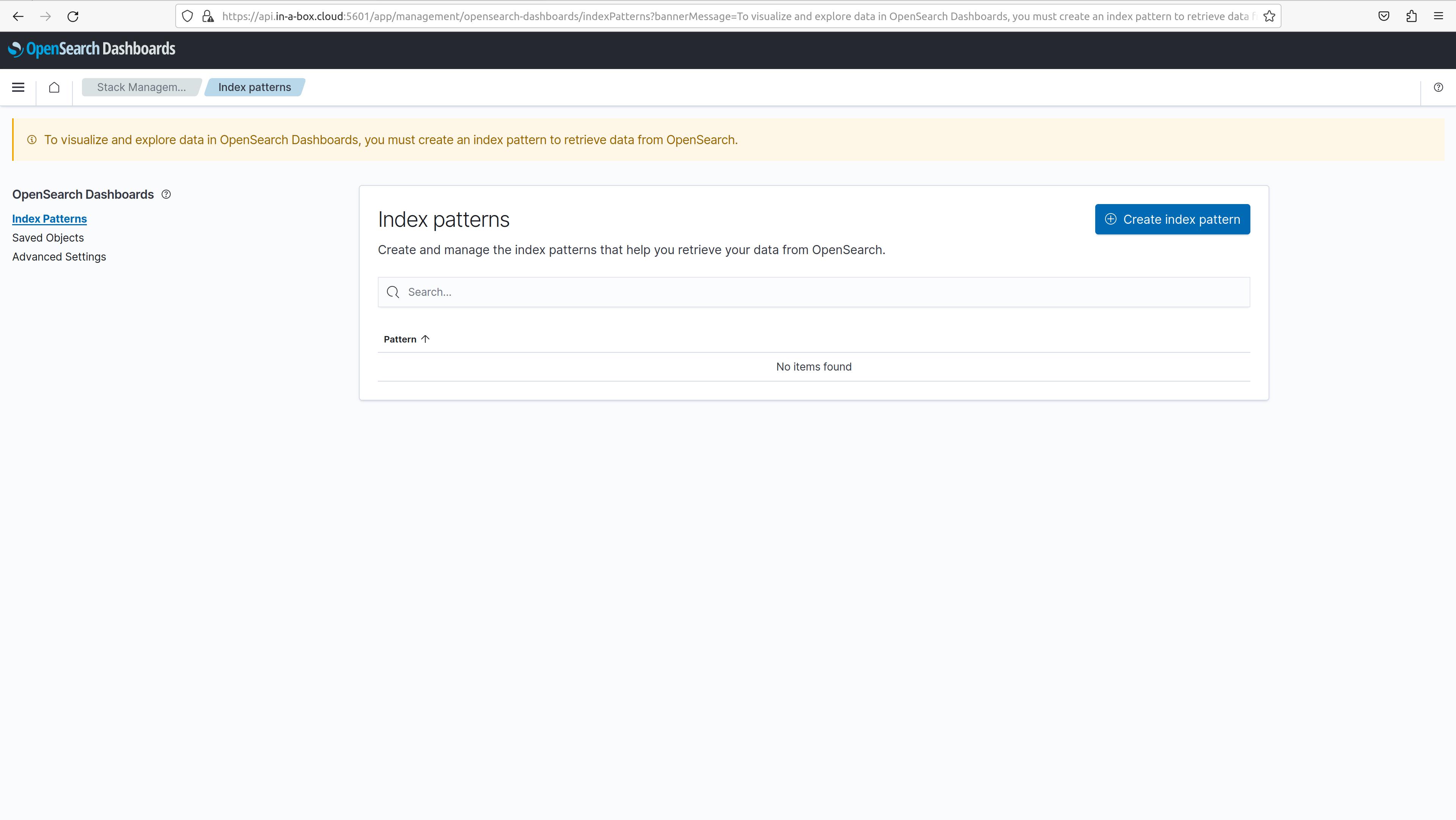Click the lock site-info icon
1456x820 pixels.
[x=208, y=16]
